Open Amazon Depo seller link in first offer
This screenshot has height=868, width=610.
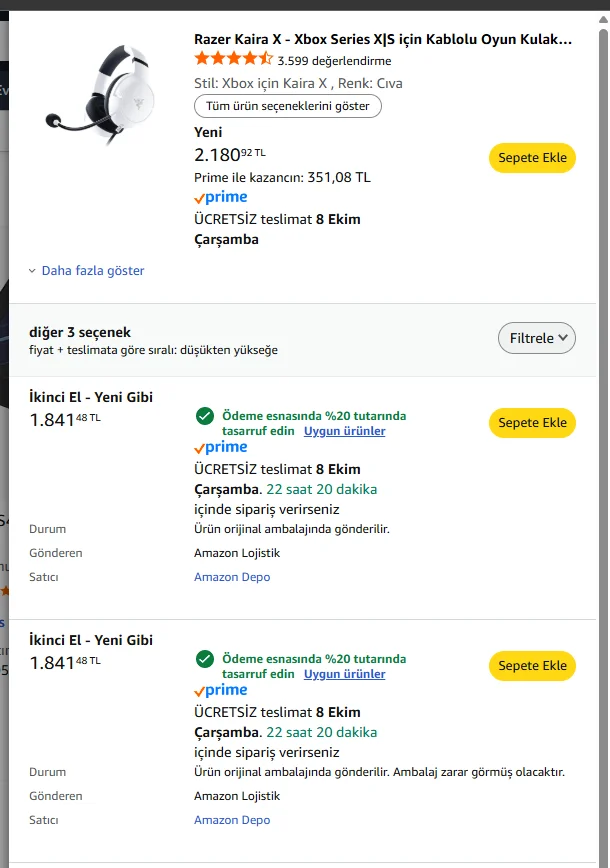pos(232,577)
